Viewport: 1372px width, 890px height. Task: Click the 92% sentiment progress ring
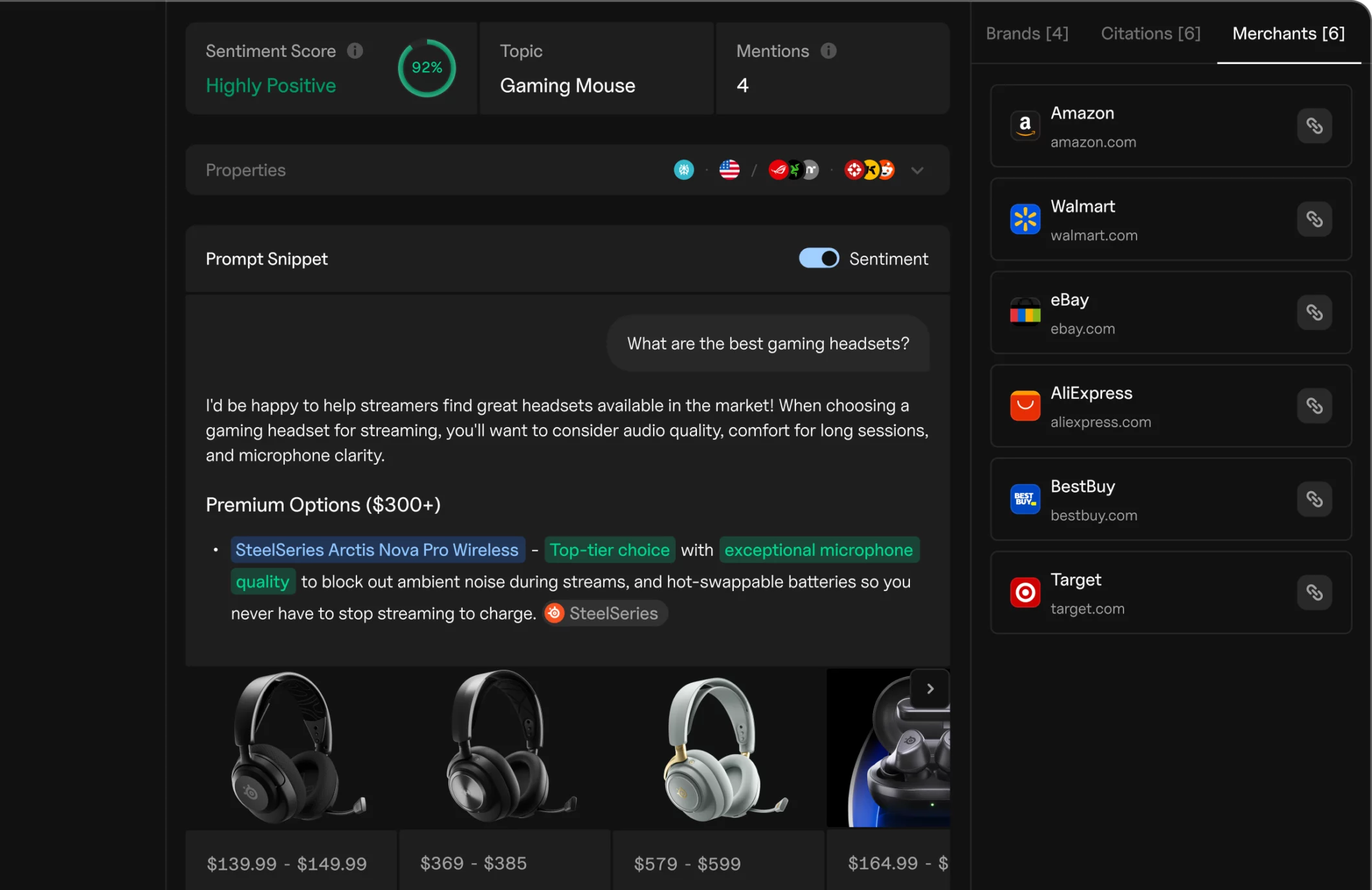[x=426, y=67]
